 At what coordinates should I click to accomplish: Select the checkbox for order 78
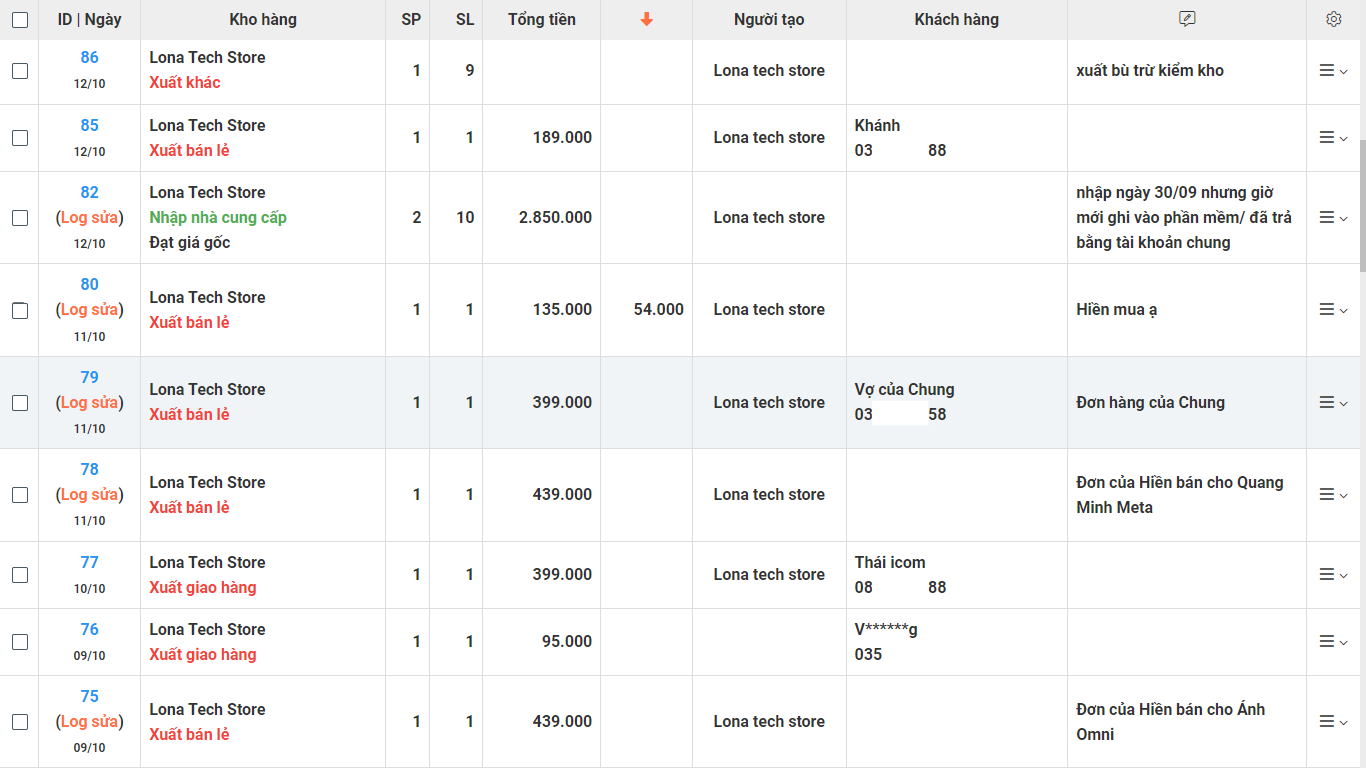(20, 495)
